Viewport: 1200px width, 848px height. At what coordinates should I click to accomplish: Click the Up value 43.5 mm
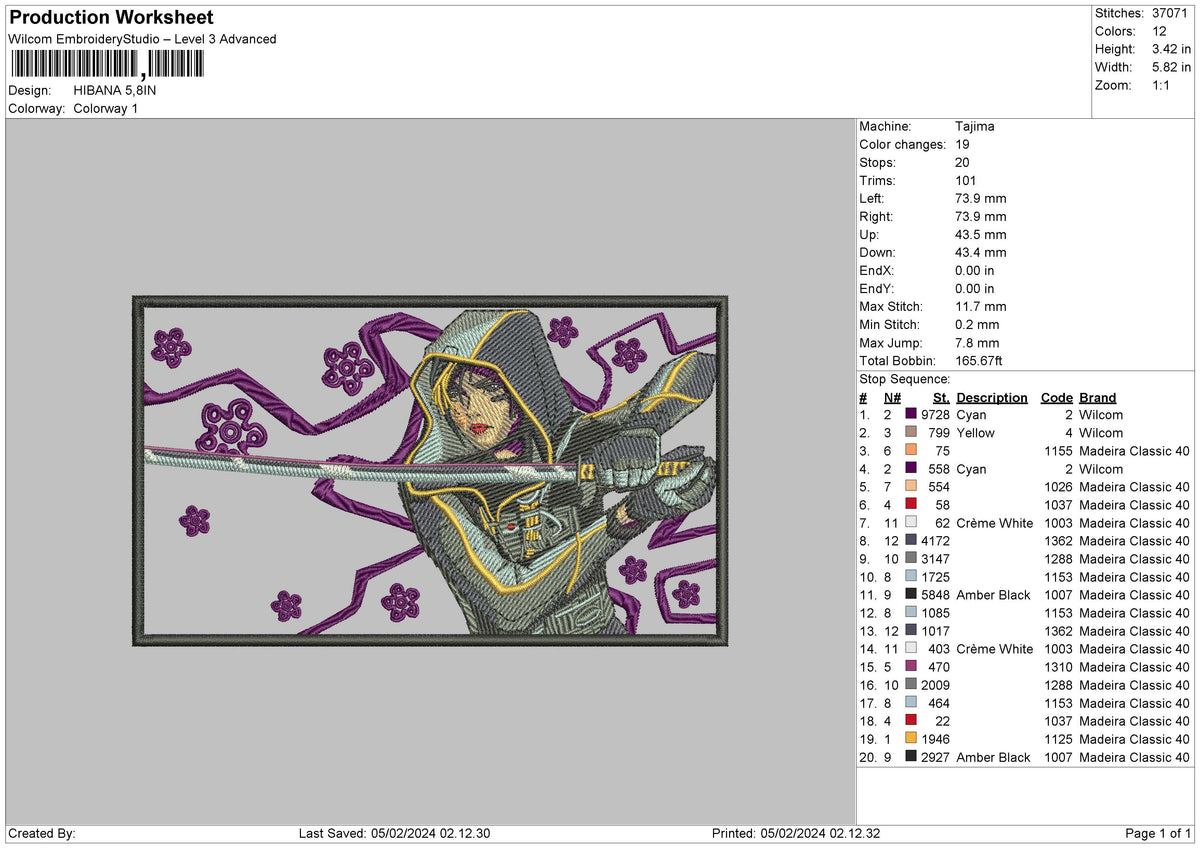point(981,234)
